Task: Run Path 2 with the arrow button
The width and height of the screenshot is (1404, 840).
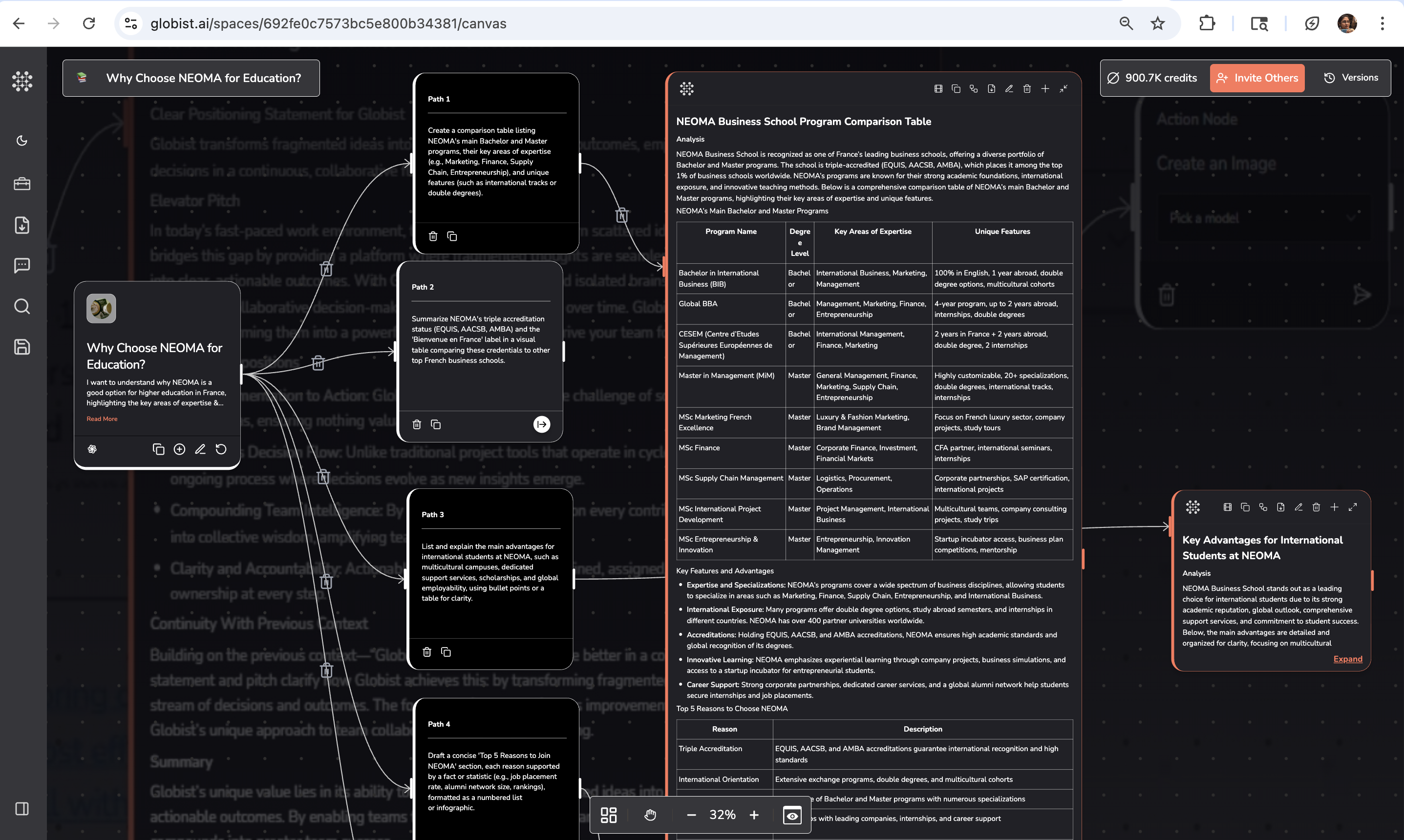Action: tap(541, 424)
